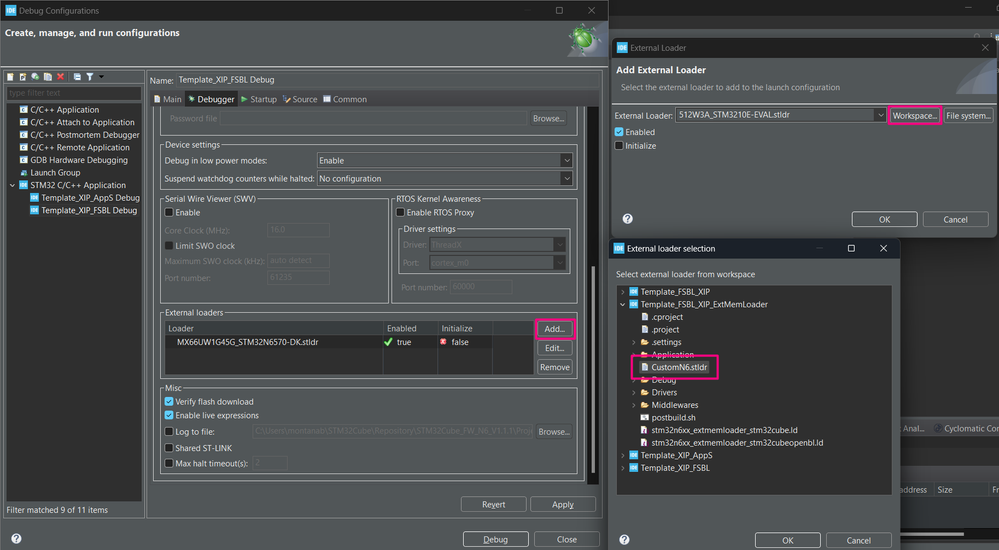Select CustomN6.stldr file
The width and height of the screenshot is (999, 550).
point(674,367)
